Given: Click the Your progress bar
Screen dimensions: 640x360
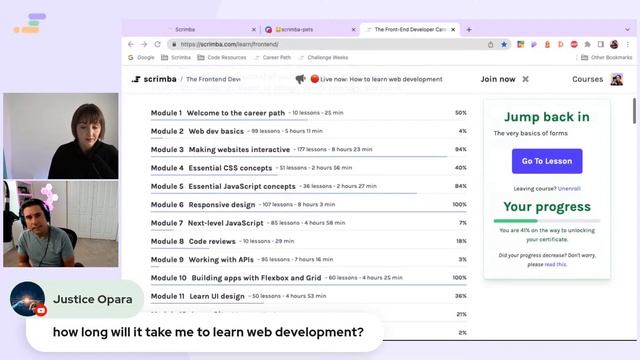Looking at the screenshot, I should pos(547,221).
